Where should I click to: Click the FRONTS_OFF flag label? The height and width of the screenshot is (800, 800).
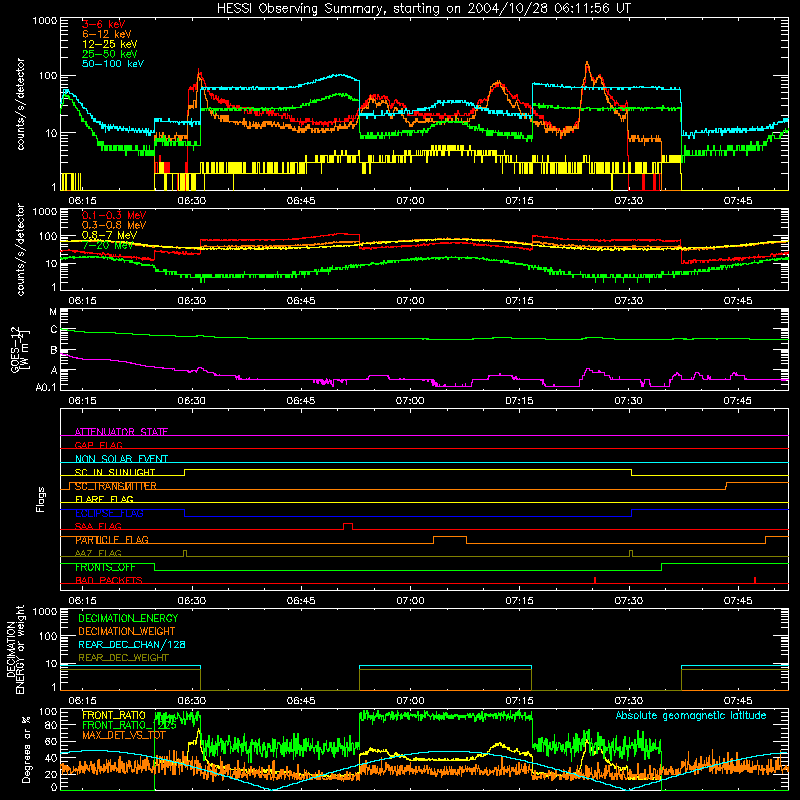pyautogui.click(x=105, y=567)
